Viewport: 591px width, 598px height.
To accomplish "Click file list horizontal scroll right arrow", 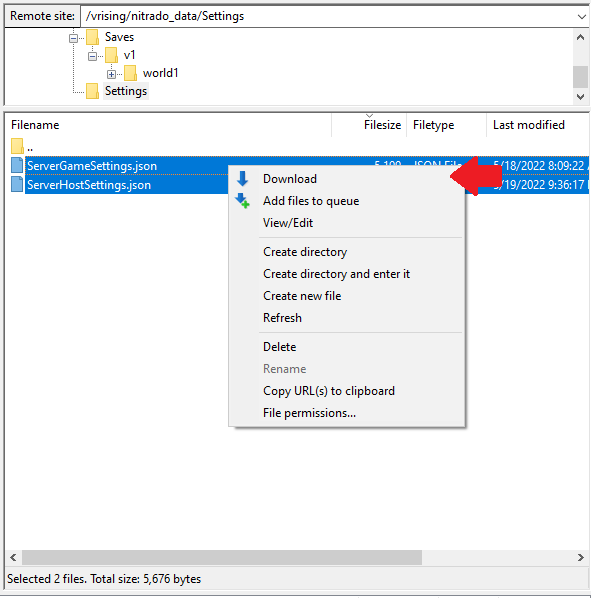I will pos(580,558).
